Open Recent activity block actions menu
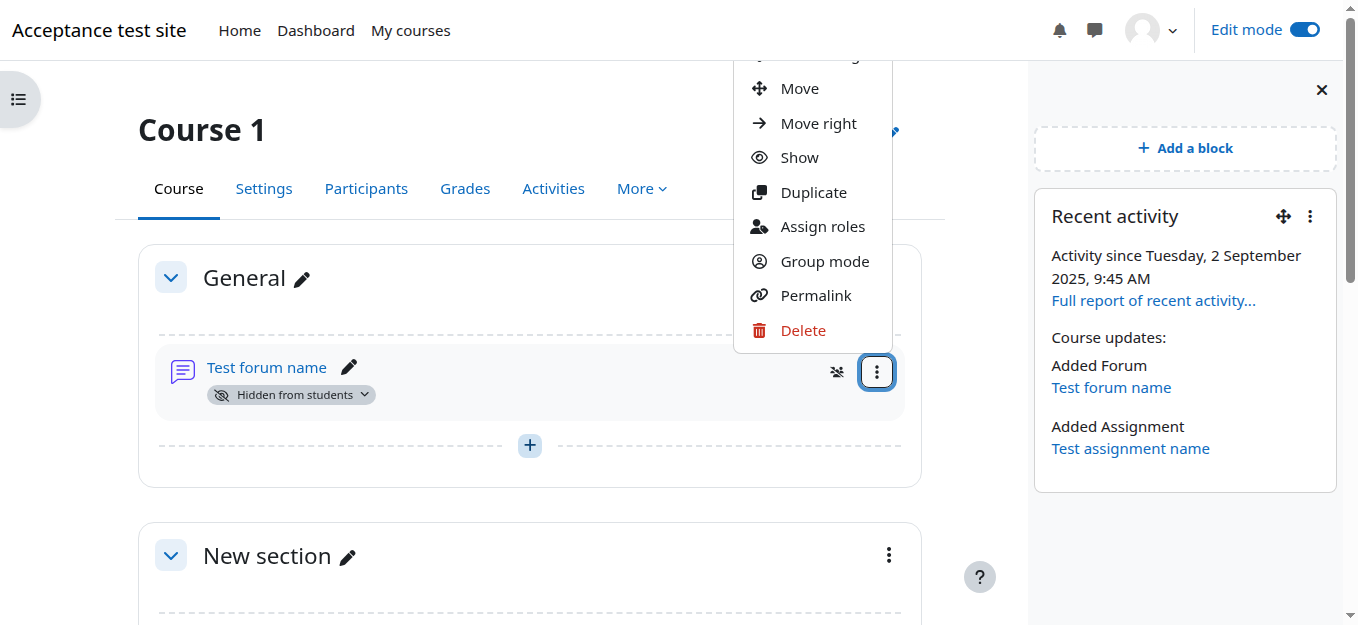Screen dimensions: 1358x625 click(1310, 216)
